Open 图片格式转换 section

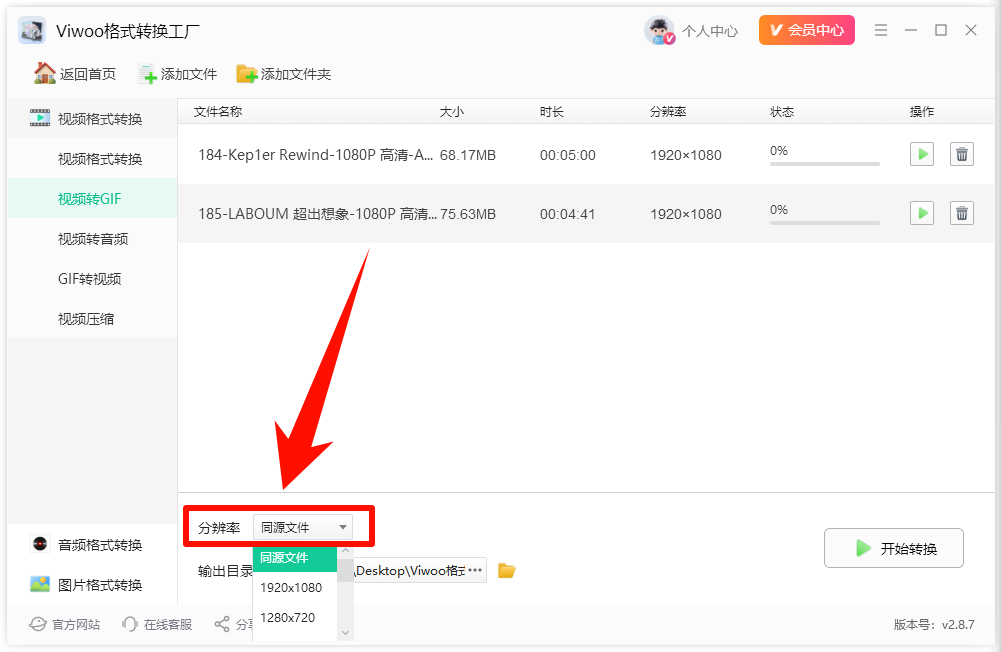[x=92, y=584]
